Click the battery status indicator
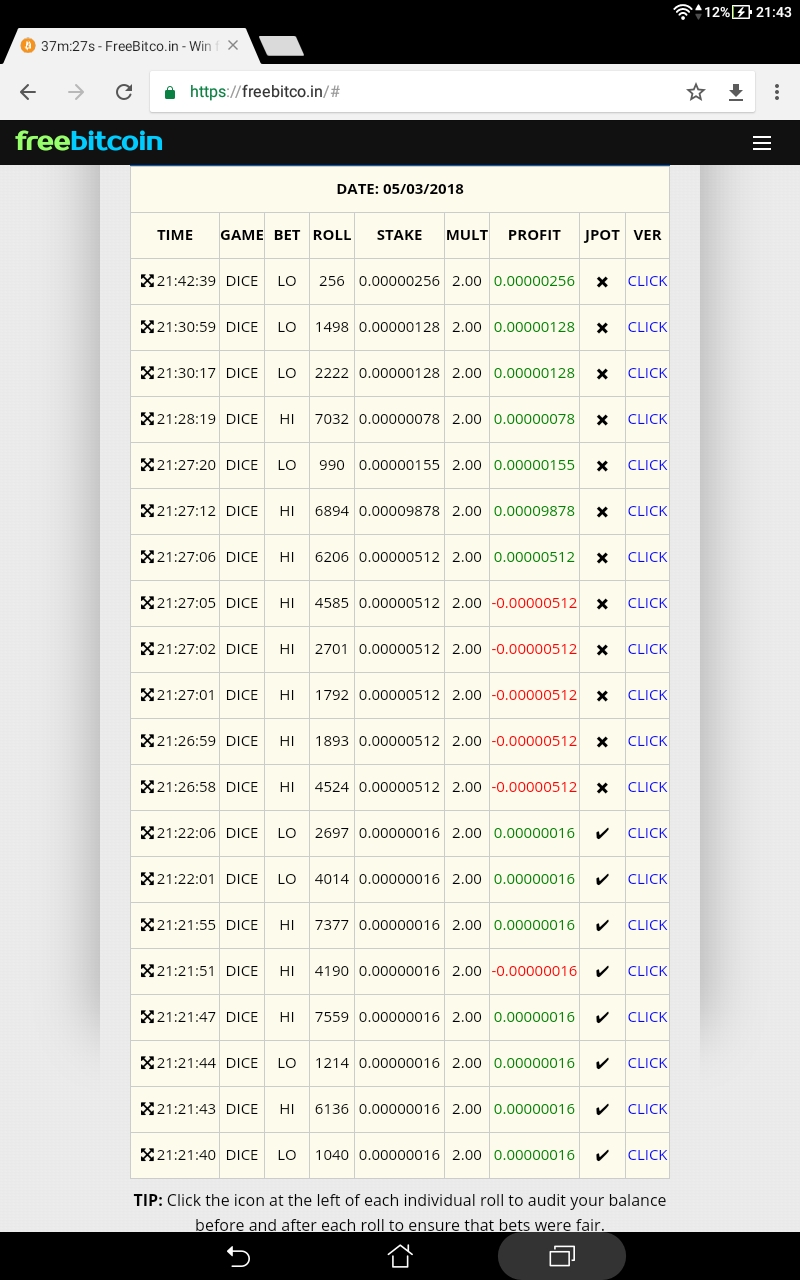The image size is (800, 1280). 742,12
